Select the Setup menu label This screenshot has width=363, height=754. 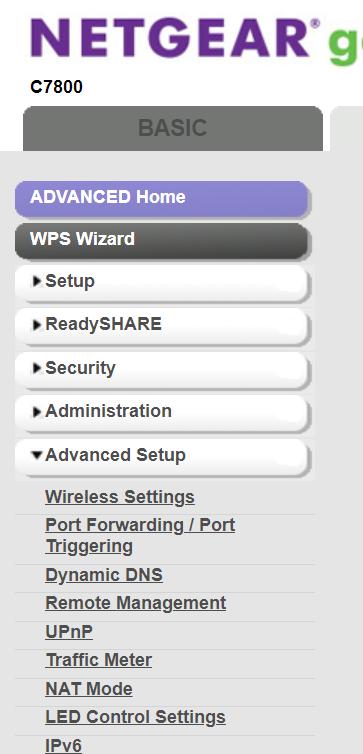tap(70, 281)
